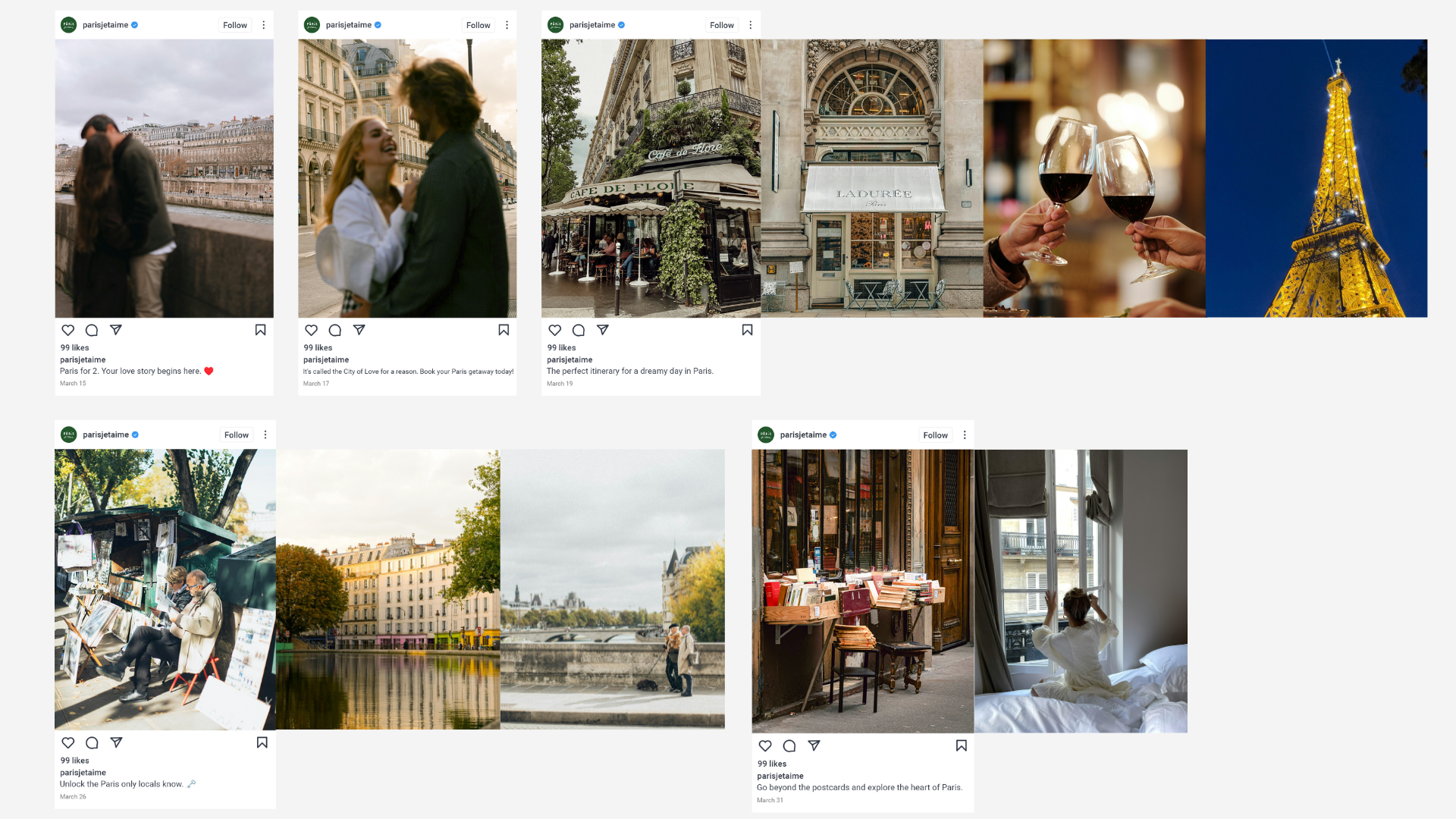Open parisjetaime username in March 19 header
The image size is (1456, 819).
tap(591, 25)
